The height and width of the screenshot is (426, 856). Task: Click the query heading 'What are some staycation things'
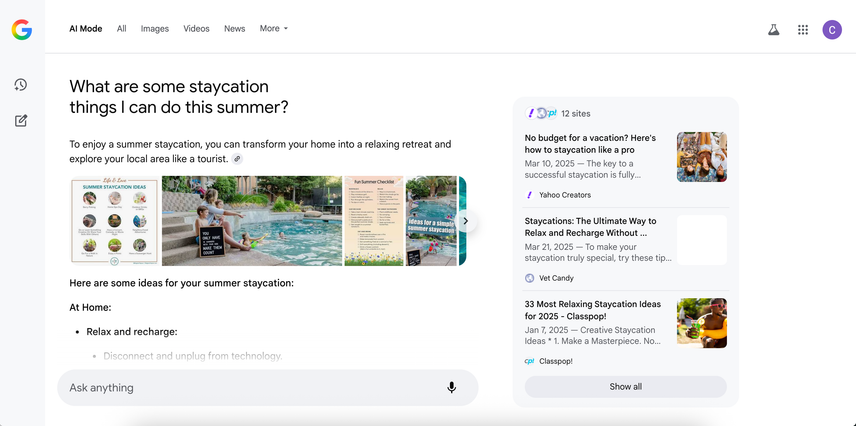(169, 86)
